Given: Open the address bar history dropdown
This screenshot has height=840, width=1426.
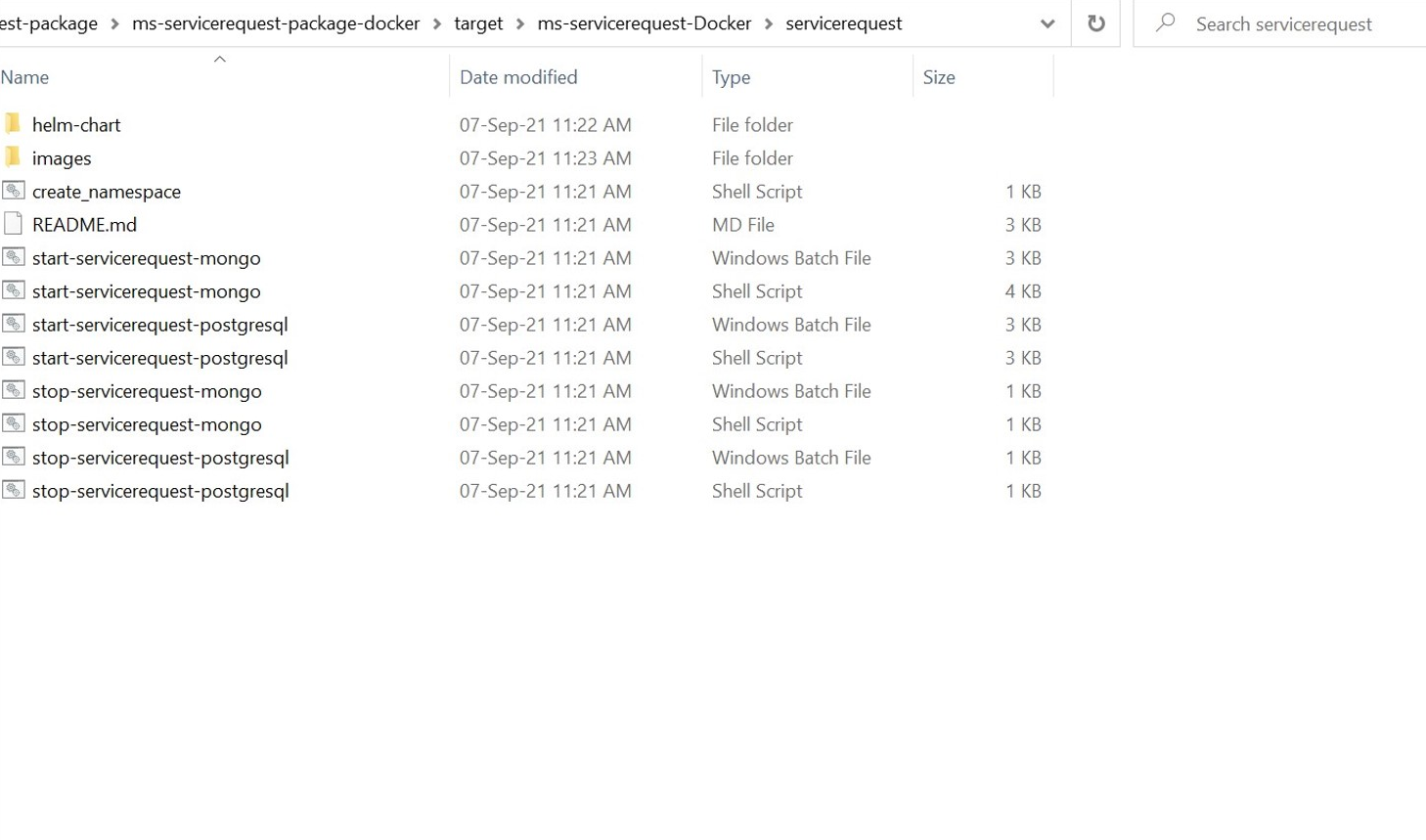Looking at the screenshot, I should click(x=1047, y=23).
